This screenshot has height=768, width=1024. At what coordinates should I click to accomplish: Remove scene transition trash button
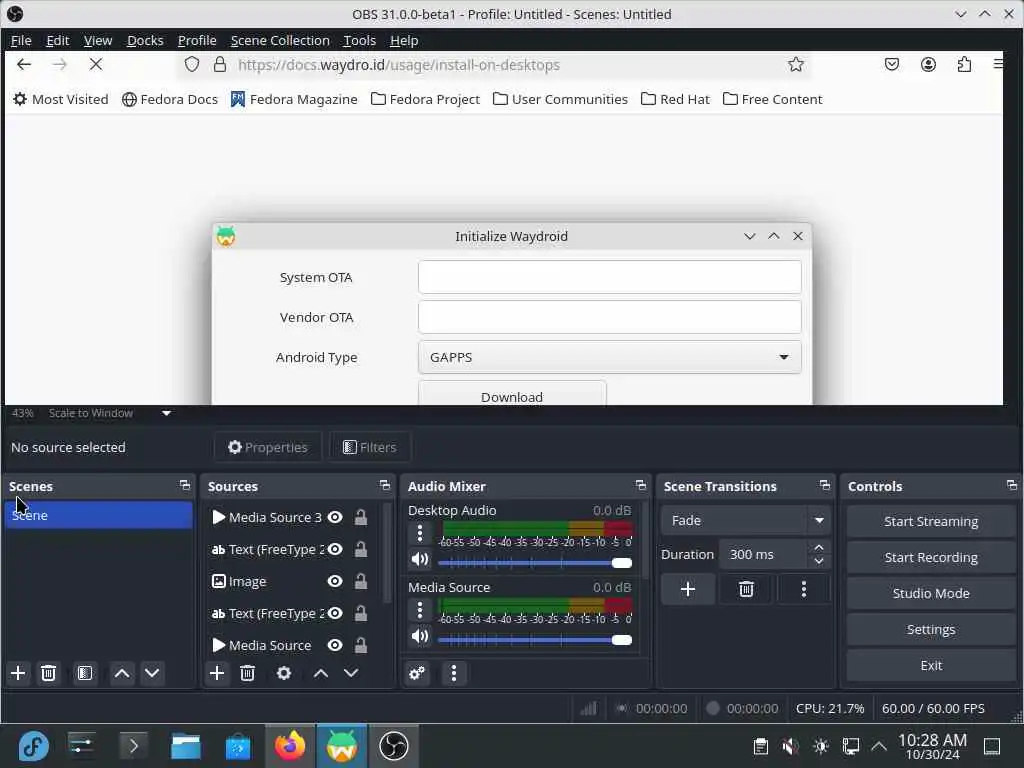tap(746, 589)
